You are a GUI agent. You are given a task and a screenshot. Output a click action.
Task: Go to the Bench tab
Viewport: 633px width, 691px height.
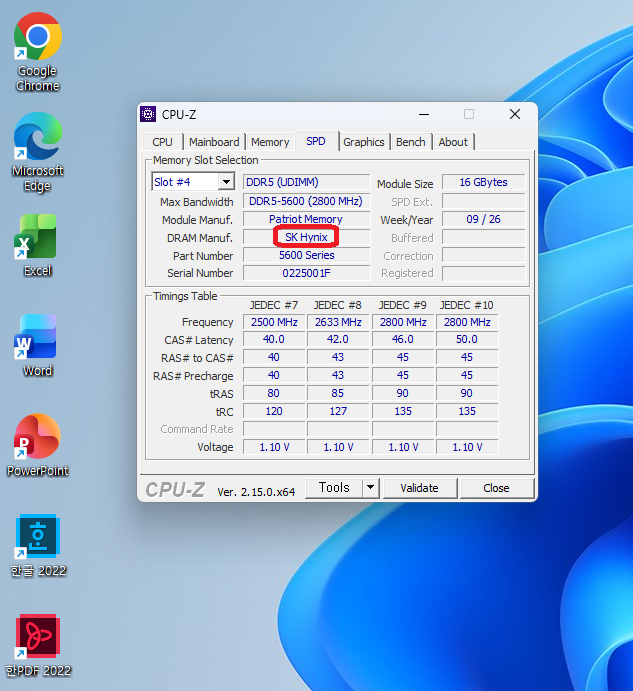410,142
